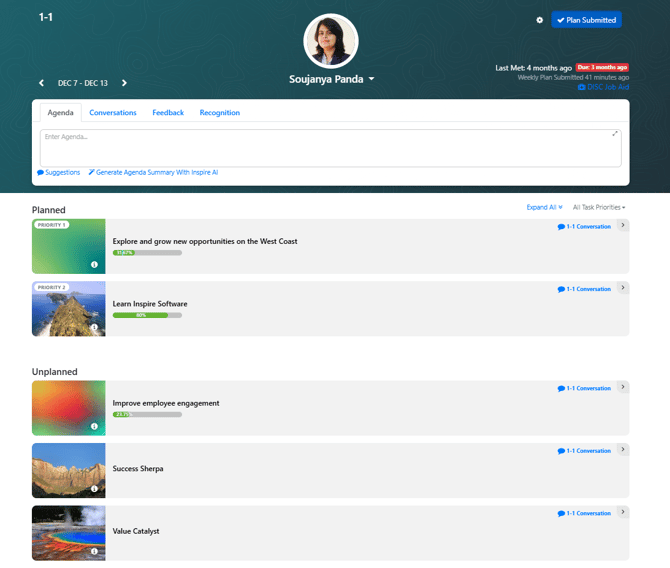Viewport: 670px width, 568px height.
Task: Open the Suggestions link
Action: pos(59,173)
